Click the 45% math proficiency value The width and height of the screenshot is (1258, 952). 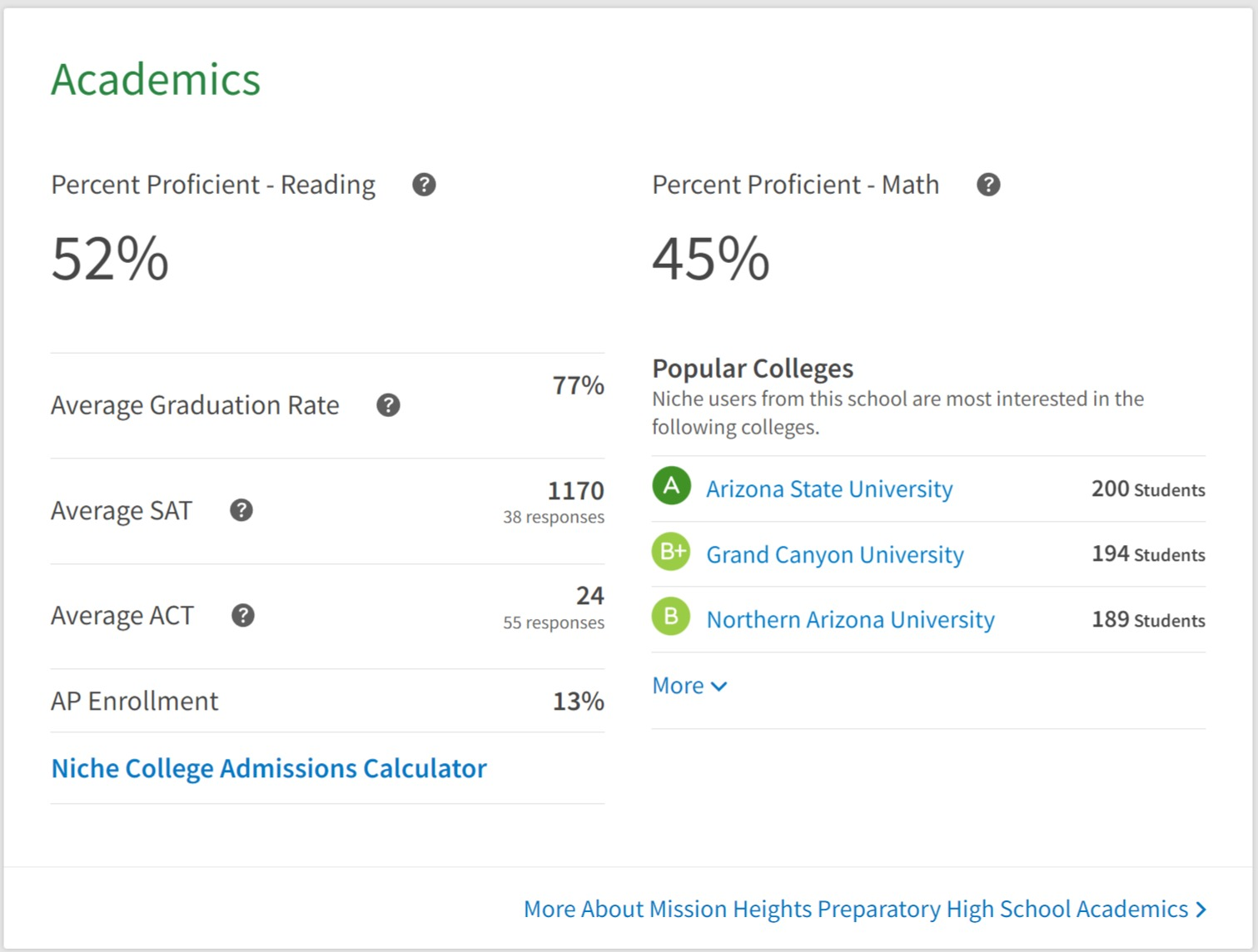coord(710,259)
